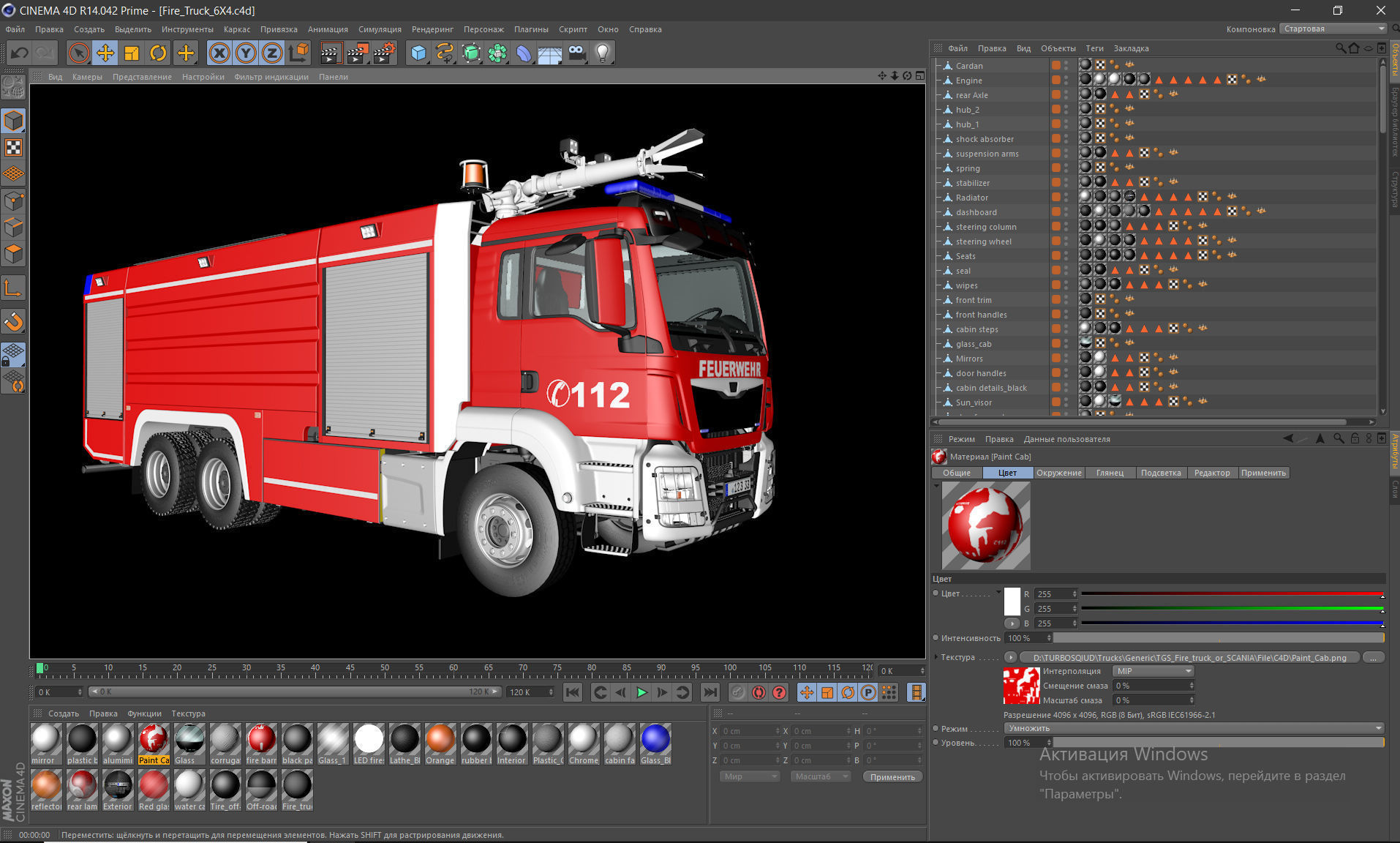The image size is (1400, 843).
Task: Open the Симуляция menu
Action: 380,29
